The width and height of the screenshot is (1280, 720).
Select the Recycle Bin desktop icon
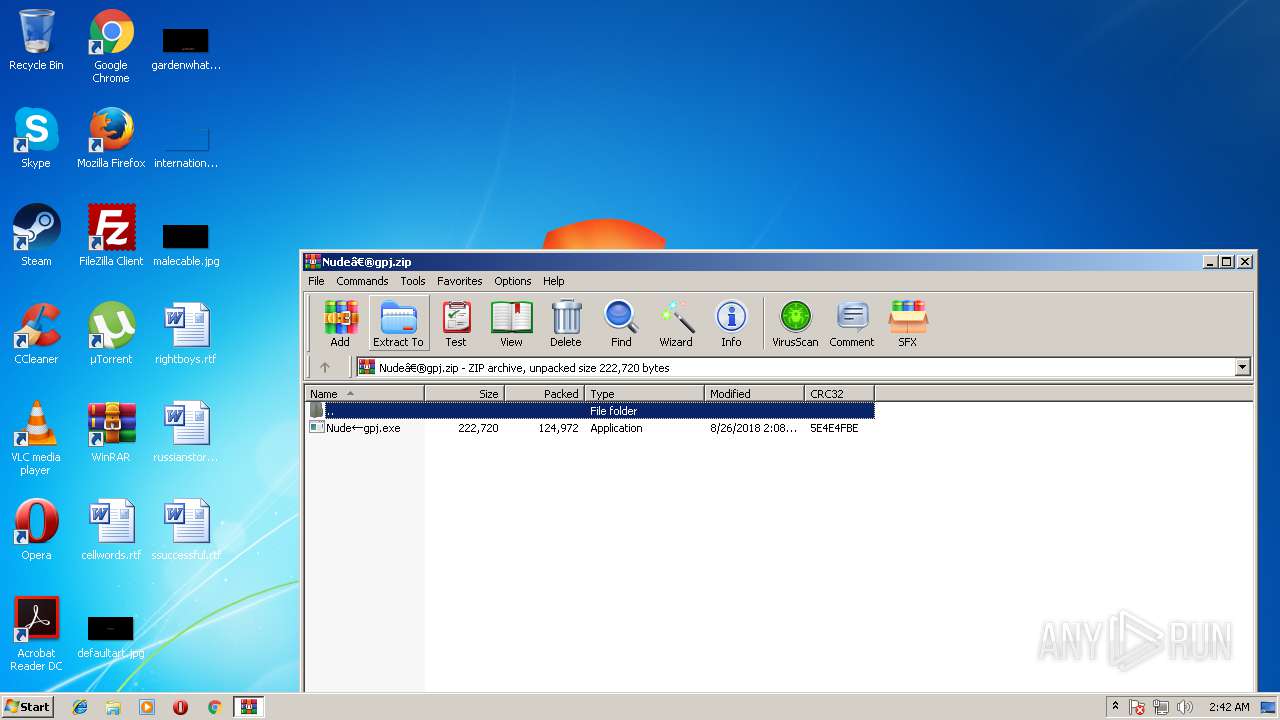tap(36, 40)
